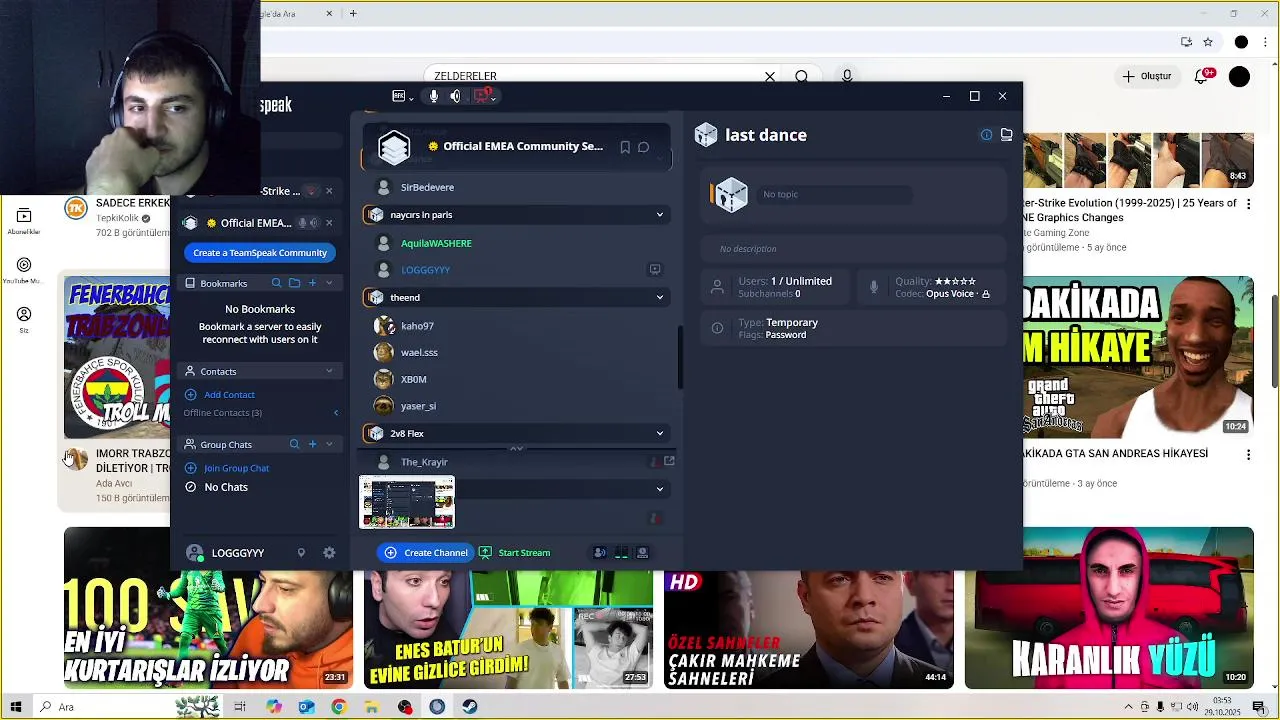The height and width of the screenshot is (720, 1280).
Task: Open the server chat bubble icon
Action: (644, 147)
